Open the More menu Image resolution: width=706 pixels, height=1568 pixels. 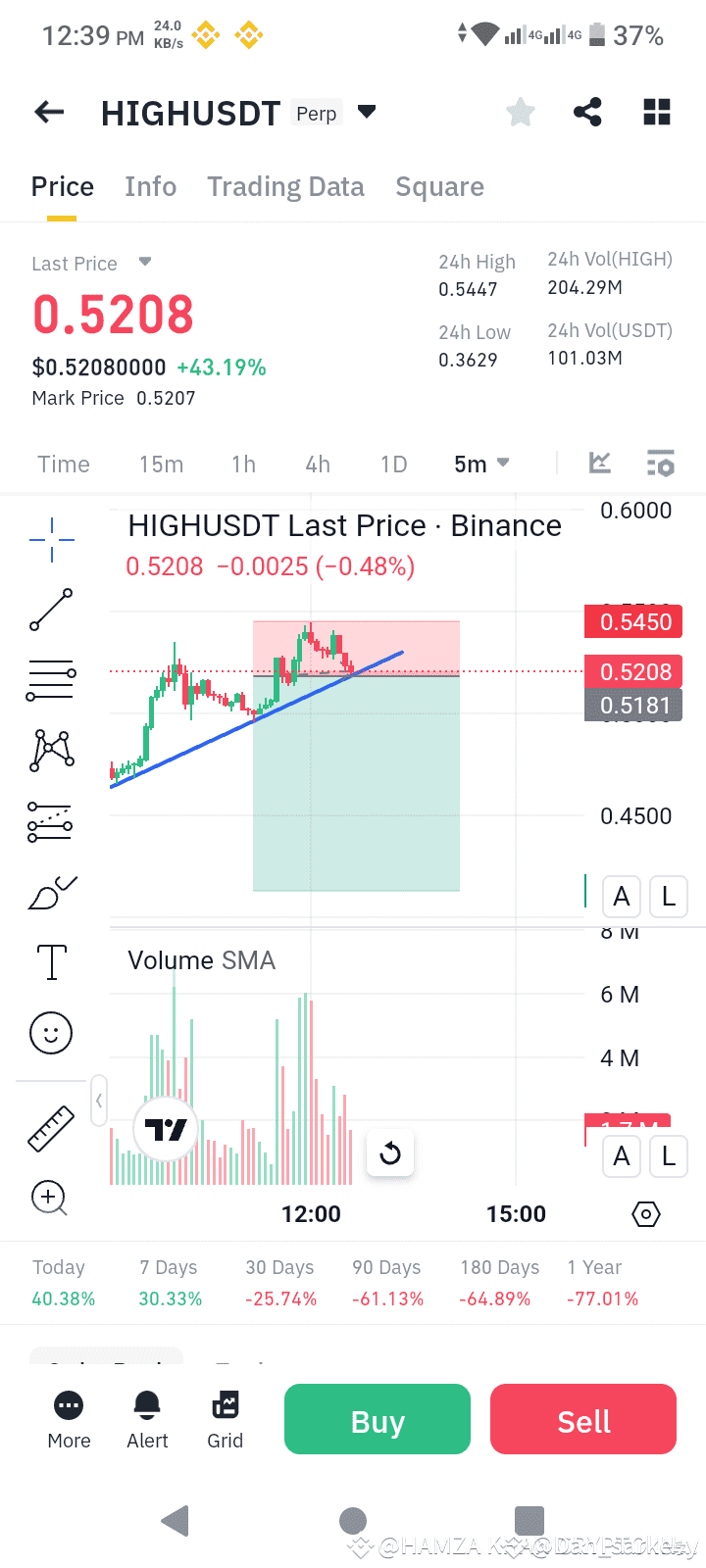(69, 1420)
